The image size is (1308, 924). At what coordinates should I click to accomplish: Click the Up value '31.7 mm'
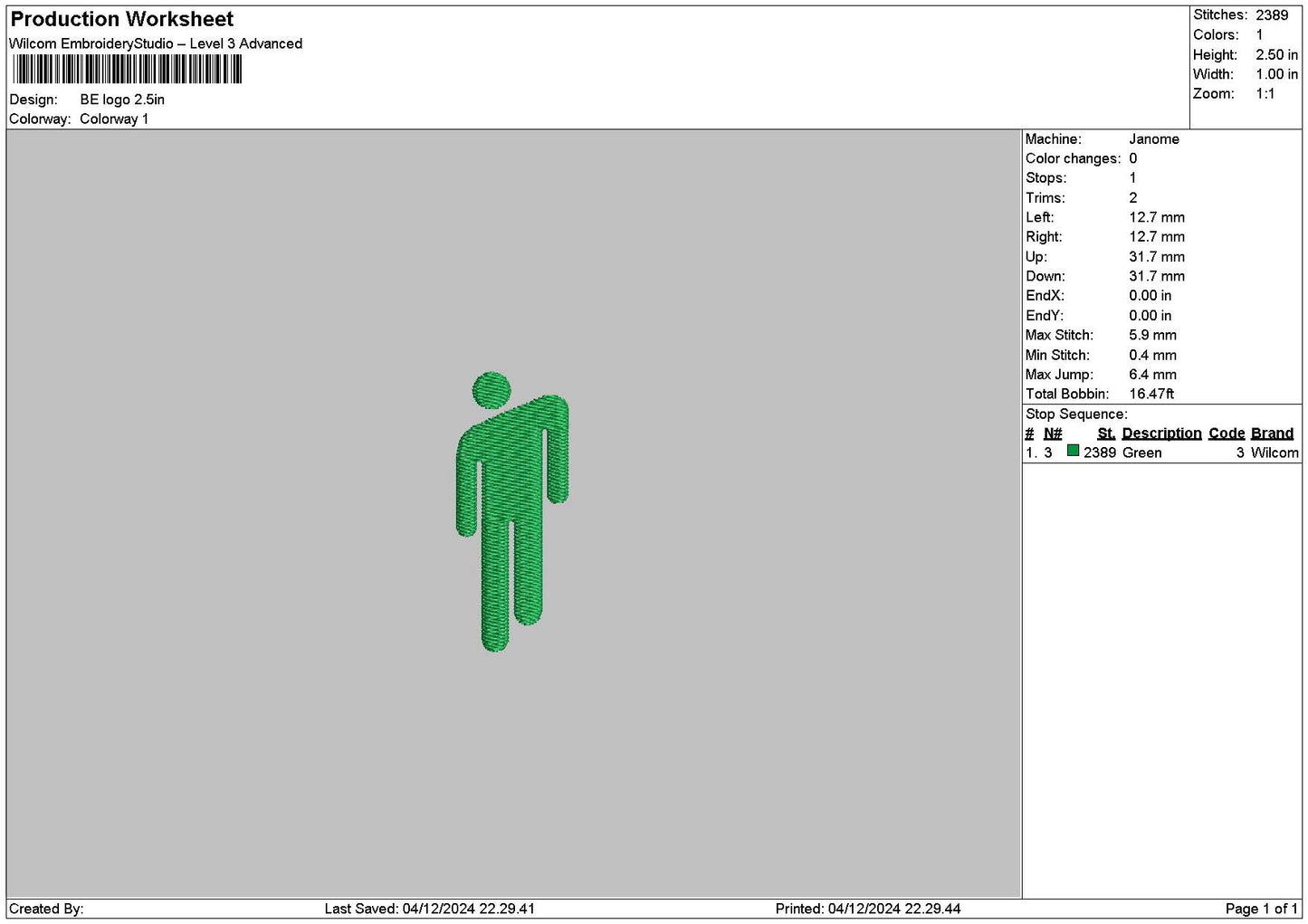click(1157, 257)
